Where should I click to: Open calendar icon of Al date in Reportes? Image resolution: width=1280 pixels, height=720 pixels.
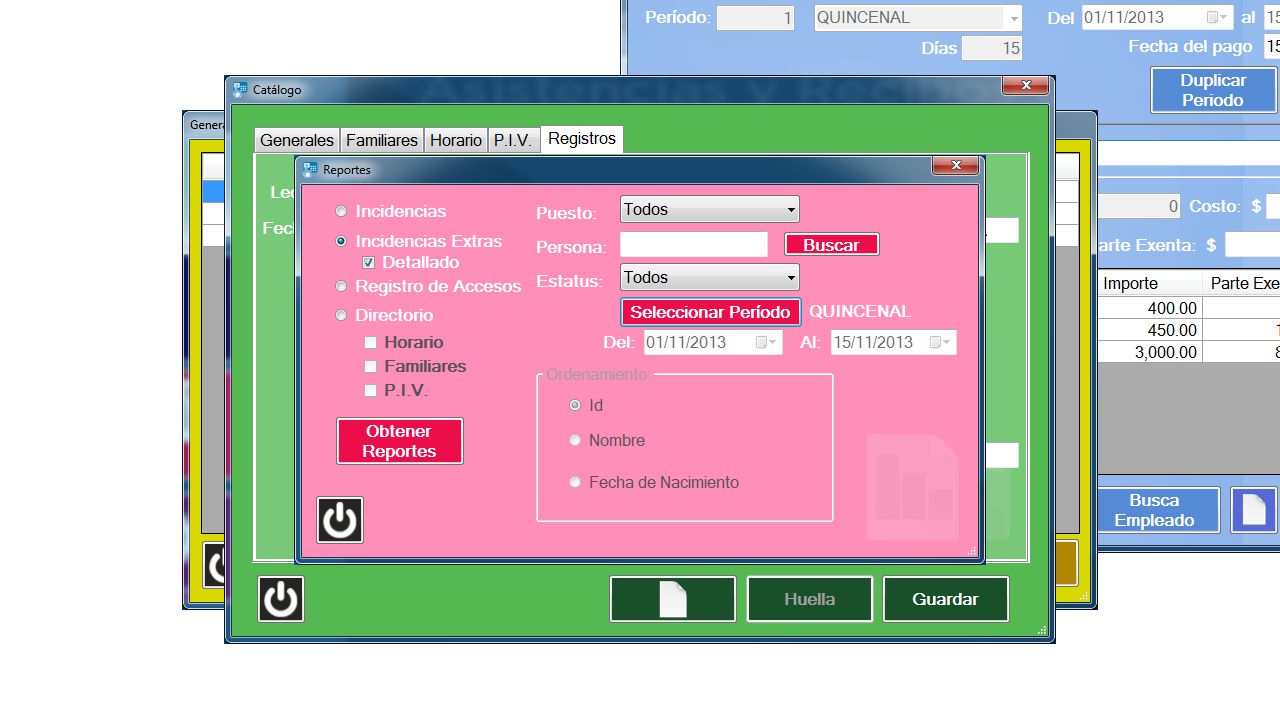pos(940,342)
